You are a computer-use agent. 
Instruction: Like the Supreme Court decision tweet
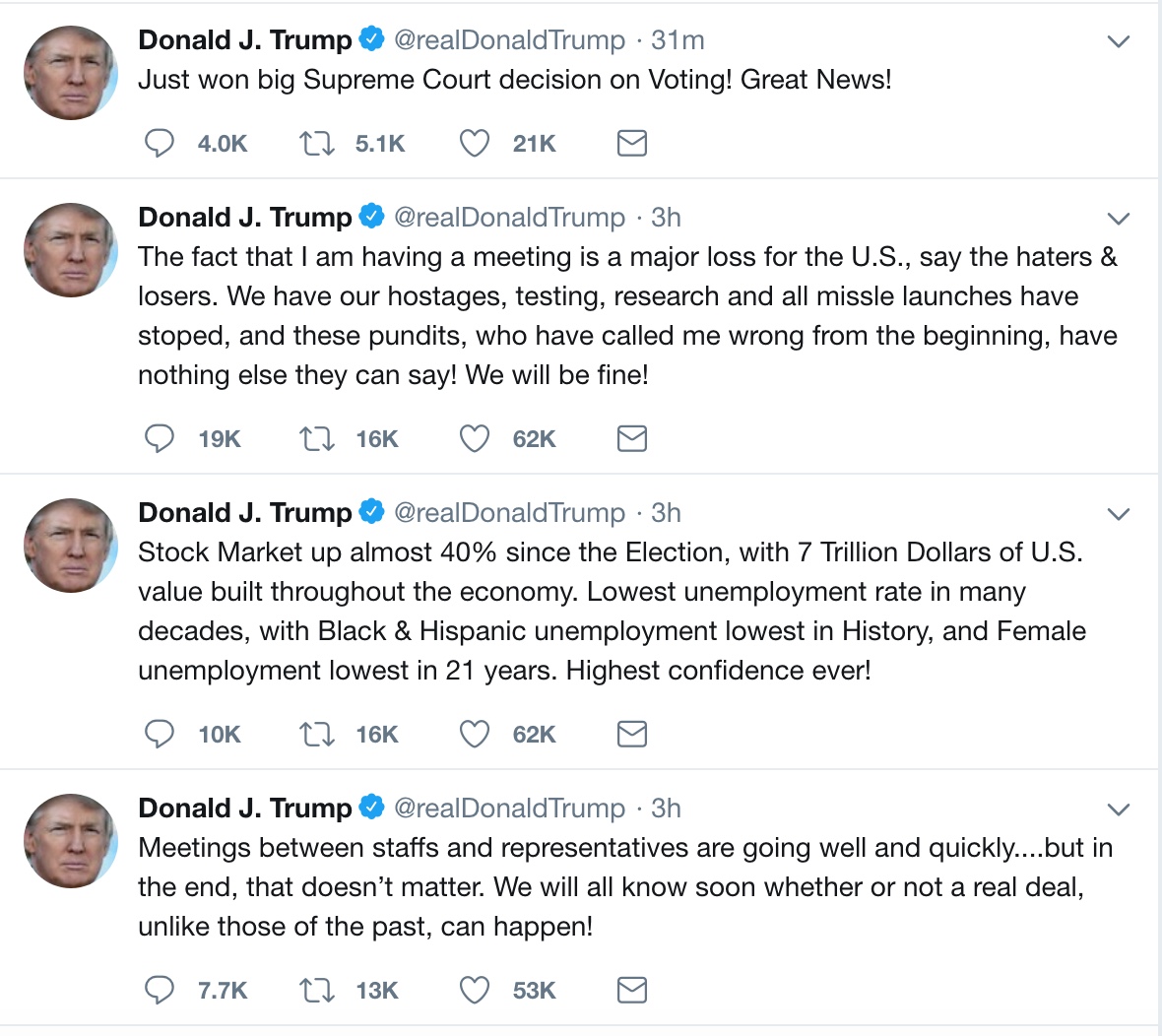pyautogui.click(x=475, y=144)
